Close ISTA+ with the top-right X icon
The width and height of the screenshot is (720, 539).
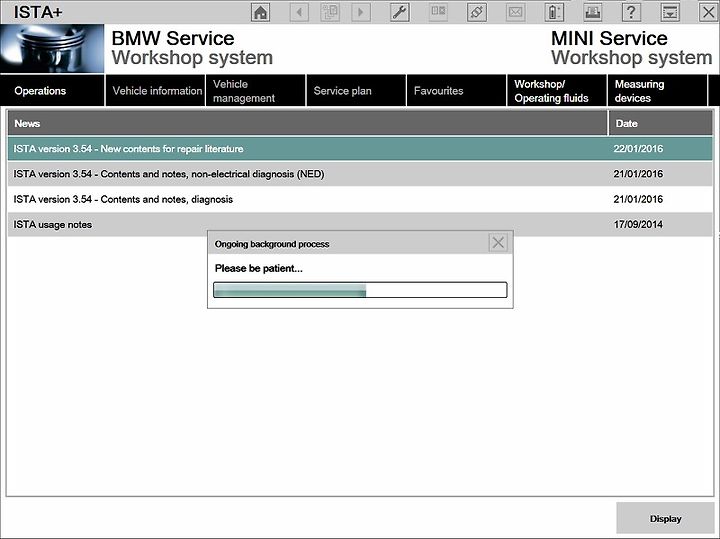tap(709, 12)
